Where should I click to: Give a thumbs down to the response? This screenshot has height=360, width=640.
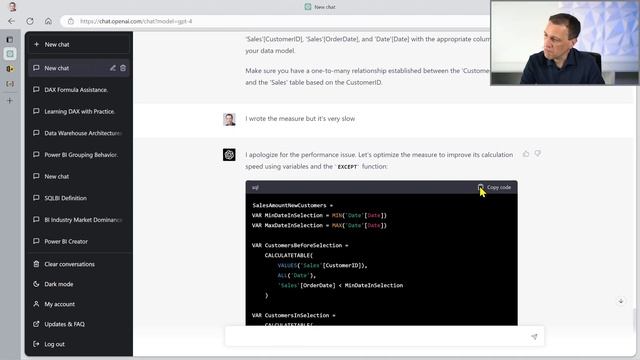tap(538, 154)
